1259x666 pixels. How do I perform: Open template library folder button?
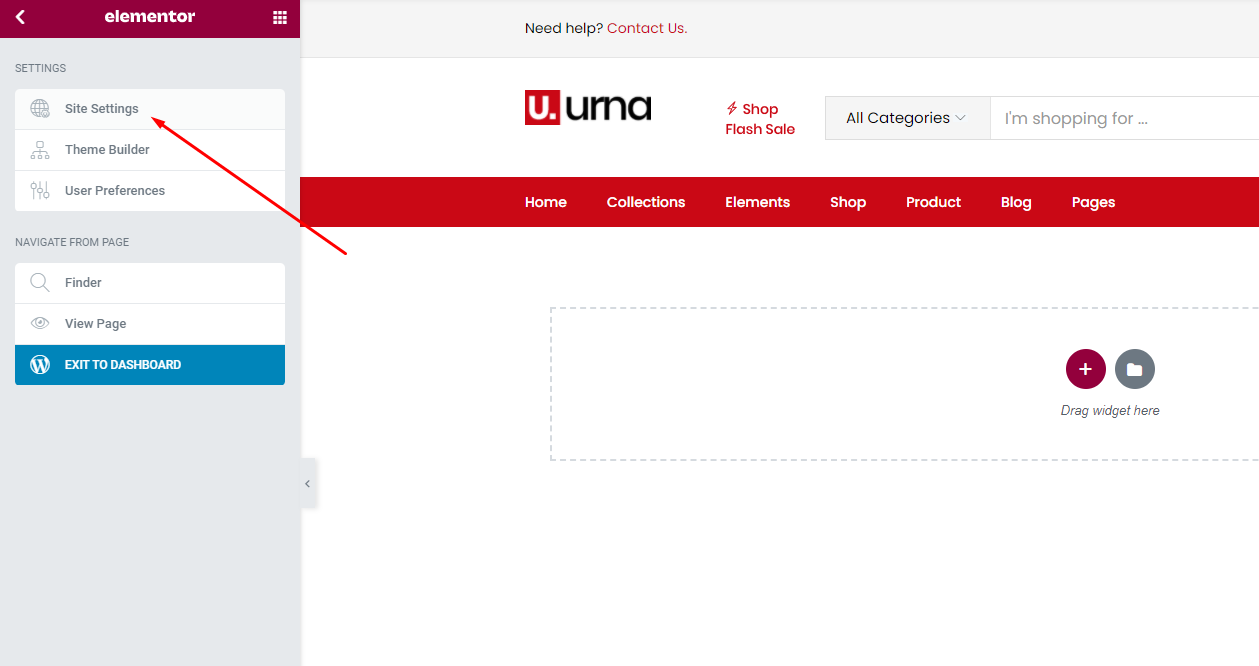pyautogui.click(x=1135, y=369)
